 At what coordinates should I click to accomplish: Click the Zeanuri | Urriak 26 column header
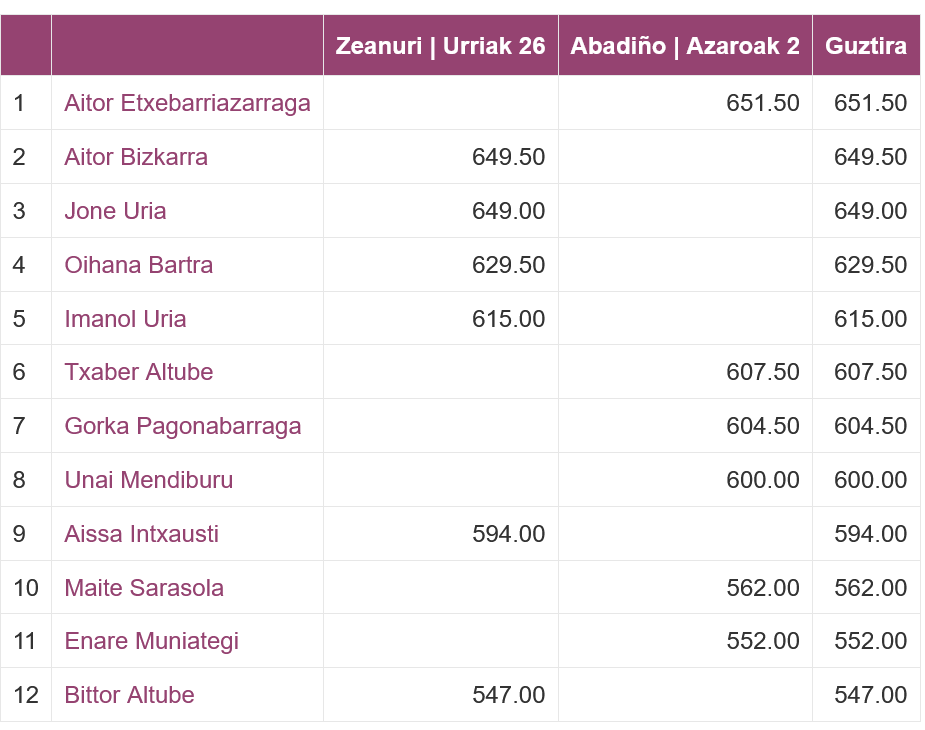[x=440, y=46]
